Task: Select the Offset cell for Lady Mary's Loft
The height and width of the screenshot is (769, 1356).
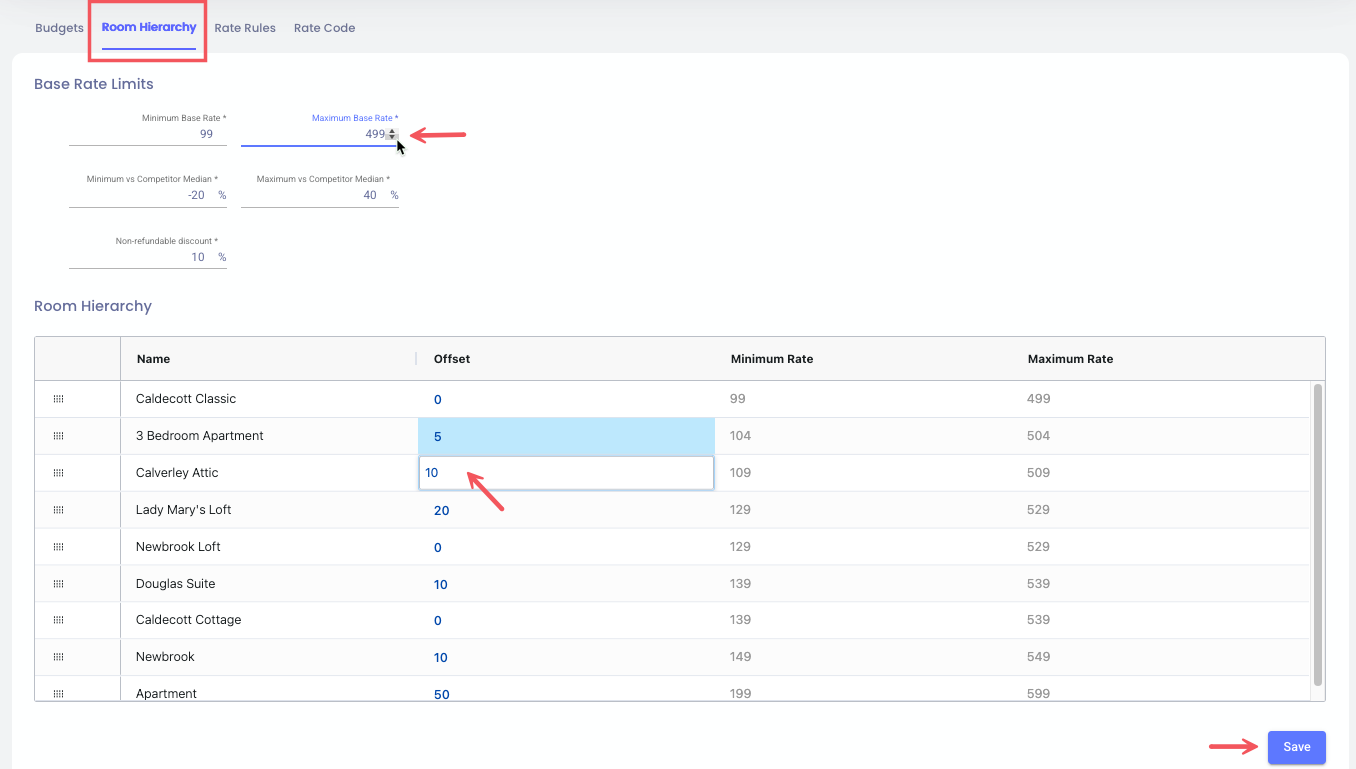Action: [x=565, y=510]
